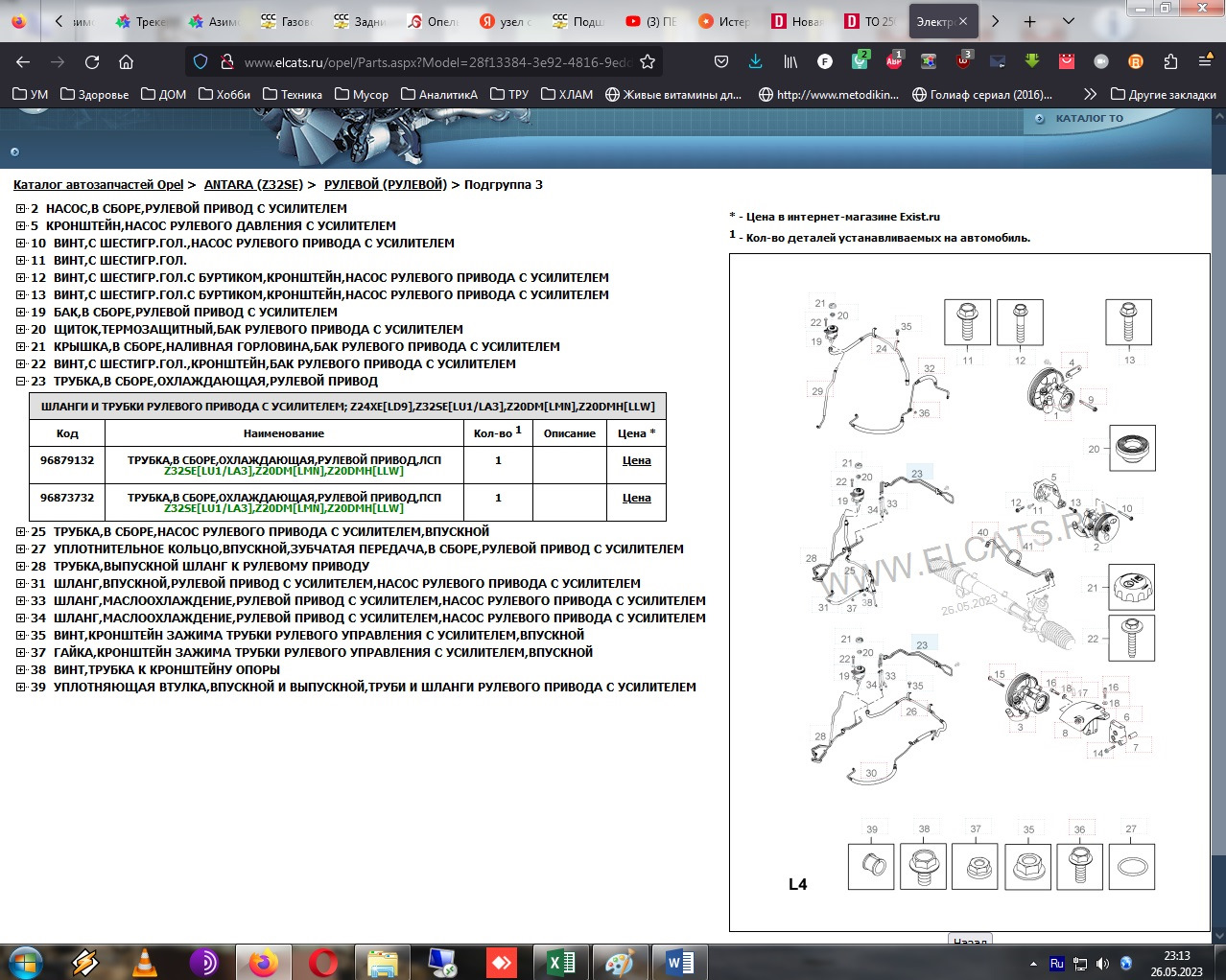Viewport: 1226px width, 980px height.
Task: Click the Цена link for part 96879132
Action: 636,461
